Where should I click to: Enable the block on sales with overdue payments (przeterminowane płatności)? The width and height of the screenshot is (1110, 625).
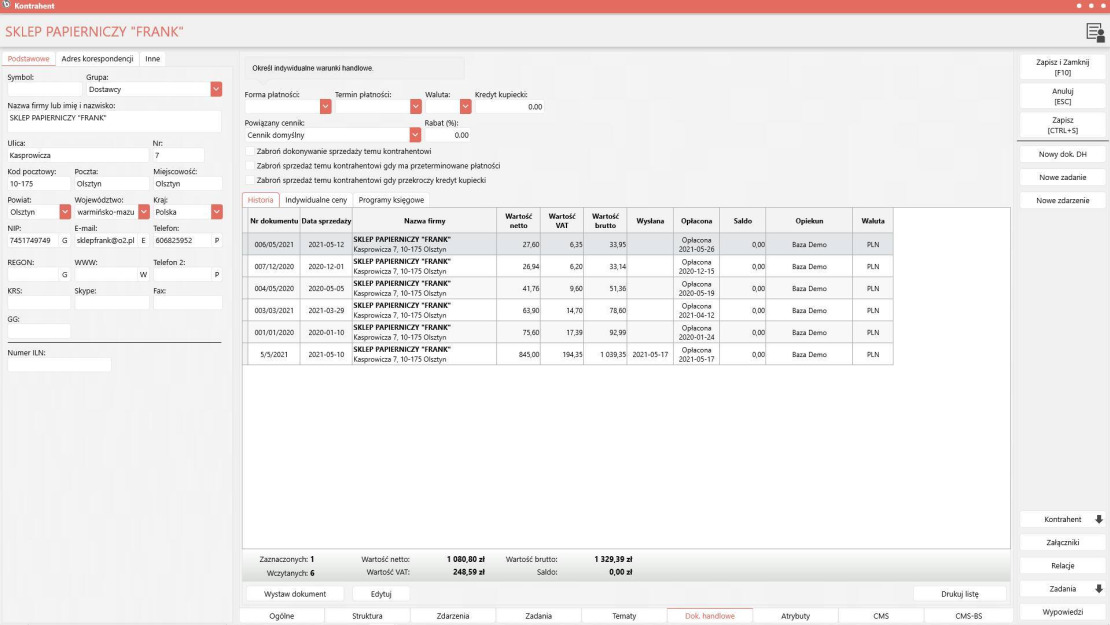pyautogui.click(x=250, y=166)
